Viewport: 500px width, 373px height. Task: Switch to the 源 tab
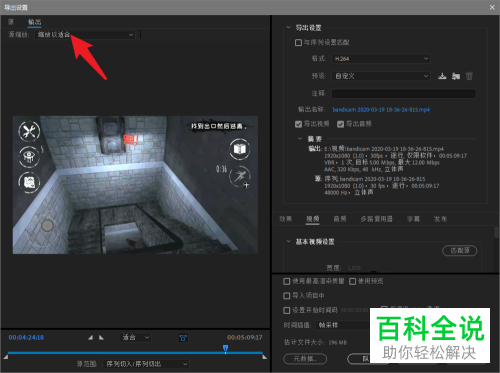pos(11,22)
